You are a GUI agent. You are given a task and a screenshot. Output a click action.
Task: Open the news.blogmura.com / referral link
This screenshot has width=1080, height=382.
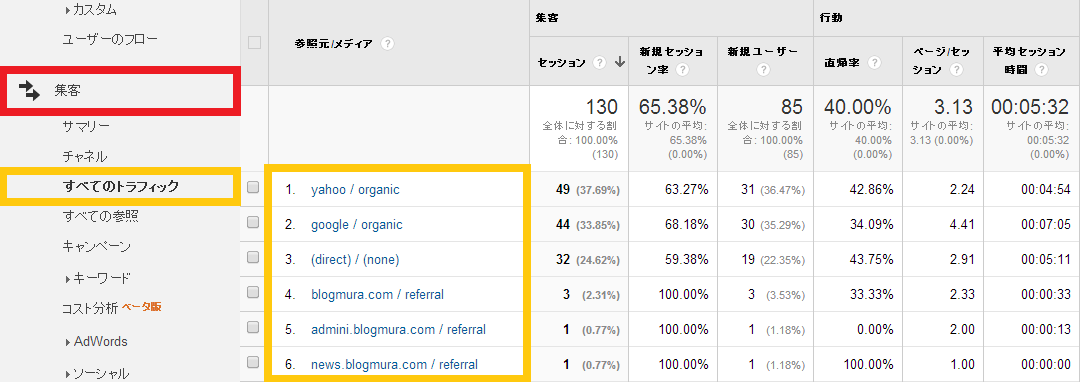(x=394, y=364)
